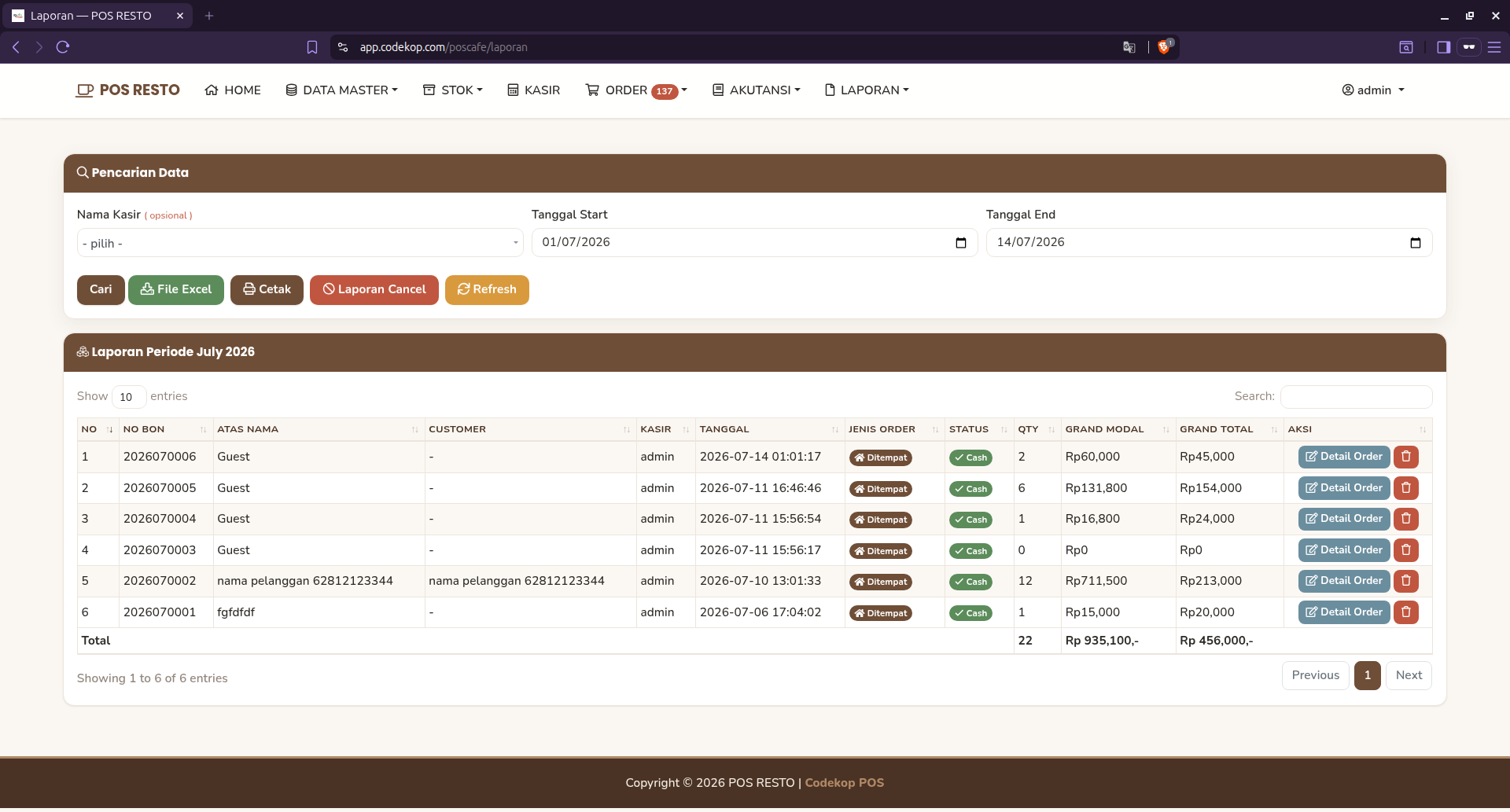Open the DATA MASTER dropdown menu
Screen dimensions: 1510x812
342,90
